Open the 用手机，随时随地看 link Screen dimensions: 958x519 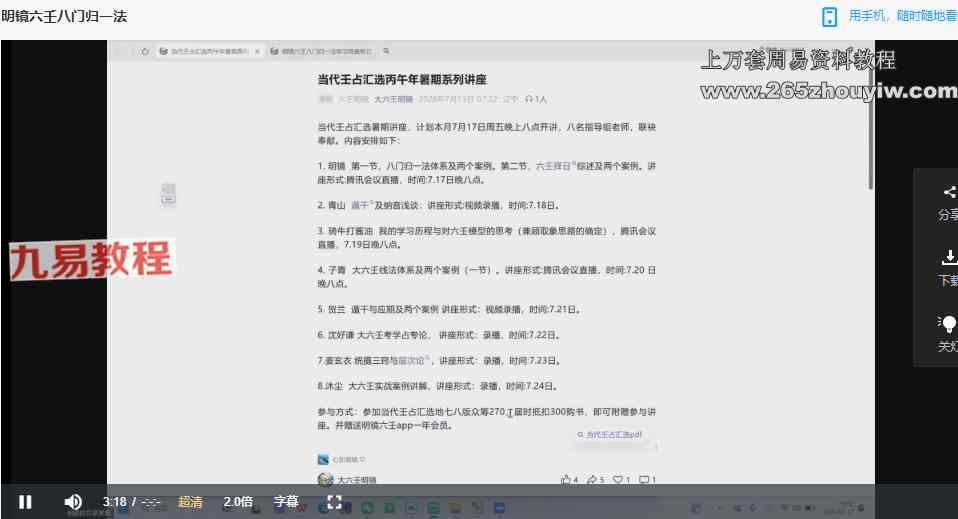[902, 16]
